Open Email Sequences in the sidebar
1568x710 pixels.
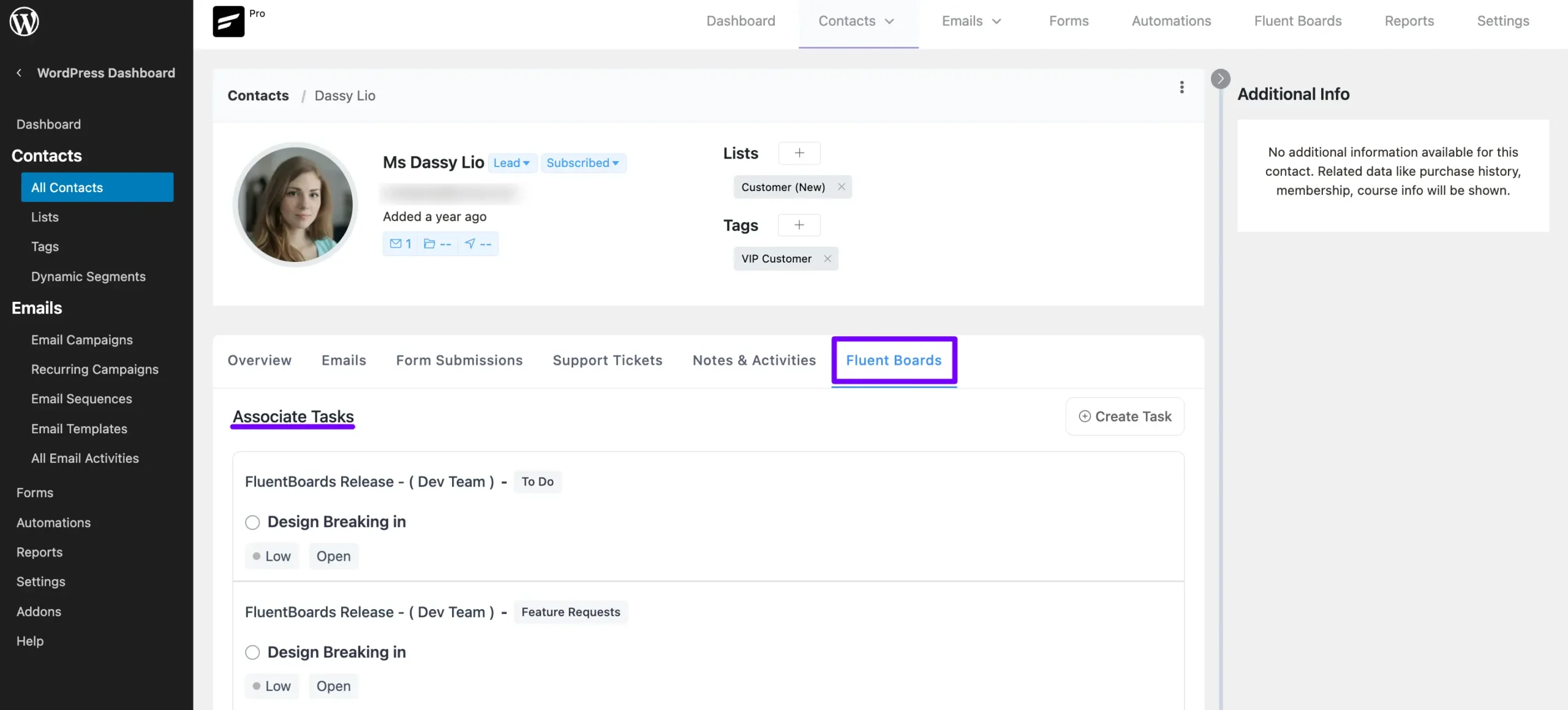(81, 399)
